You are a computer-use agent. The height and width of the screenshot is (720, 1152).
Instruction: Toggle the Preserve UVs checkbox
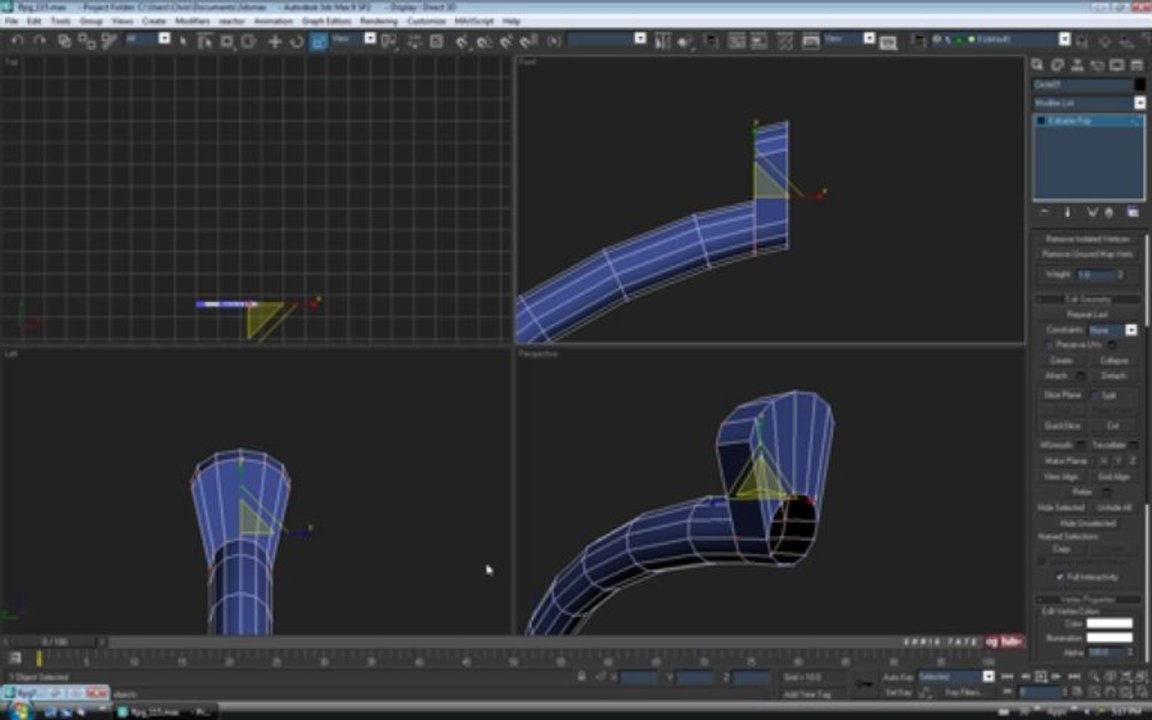pos(1049,345)
